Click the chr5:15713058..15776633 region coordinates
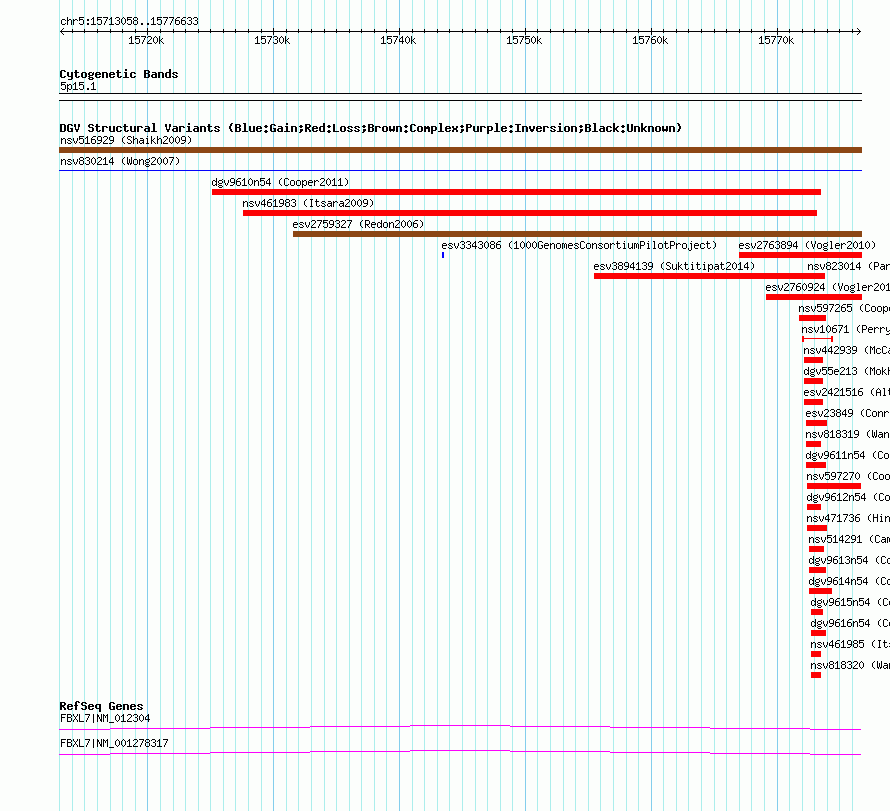 [x=129, y=22]
